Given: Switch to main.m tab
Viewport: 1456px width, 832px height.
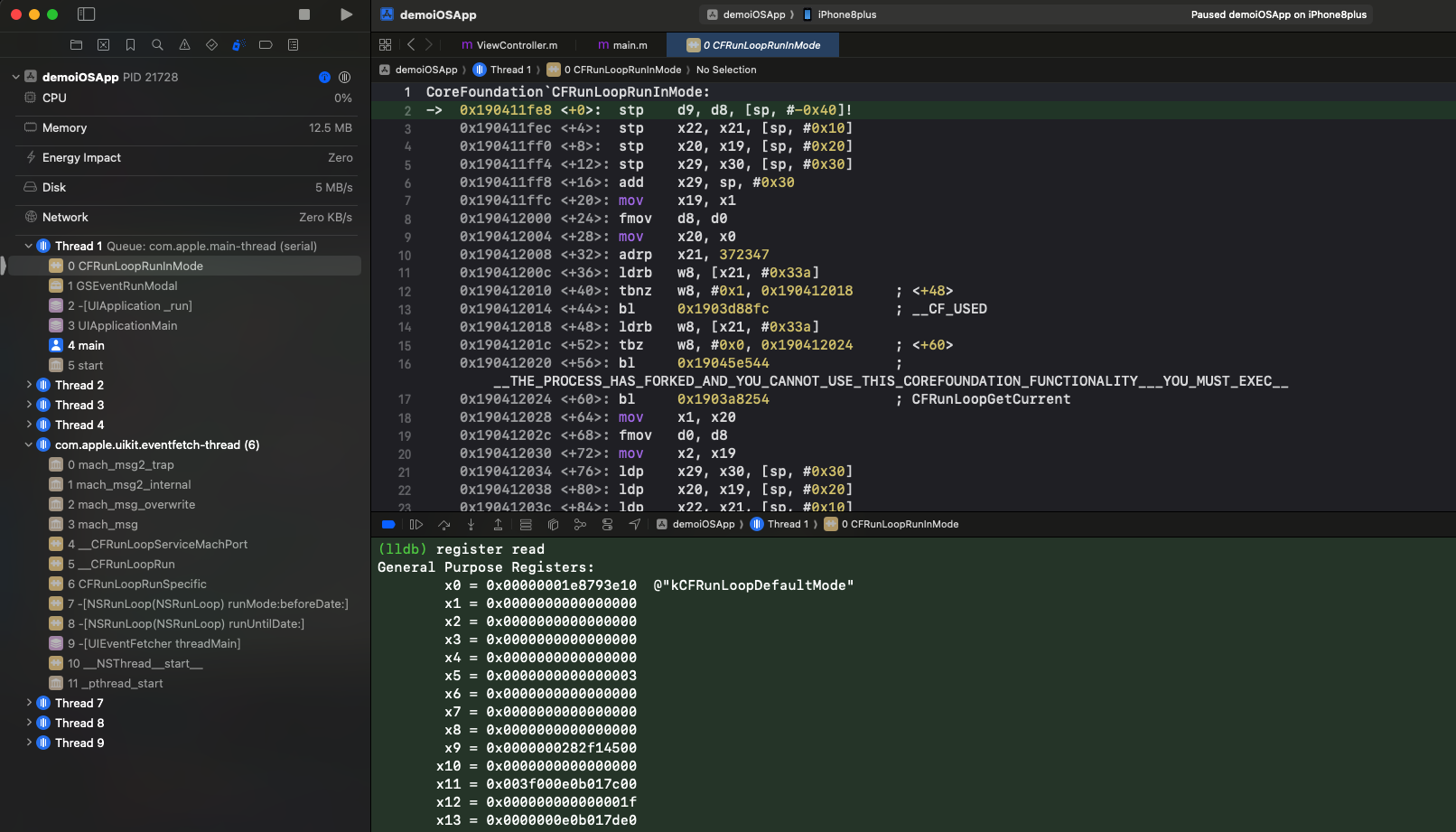Looking at the screenshot, I should [622, 45].
